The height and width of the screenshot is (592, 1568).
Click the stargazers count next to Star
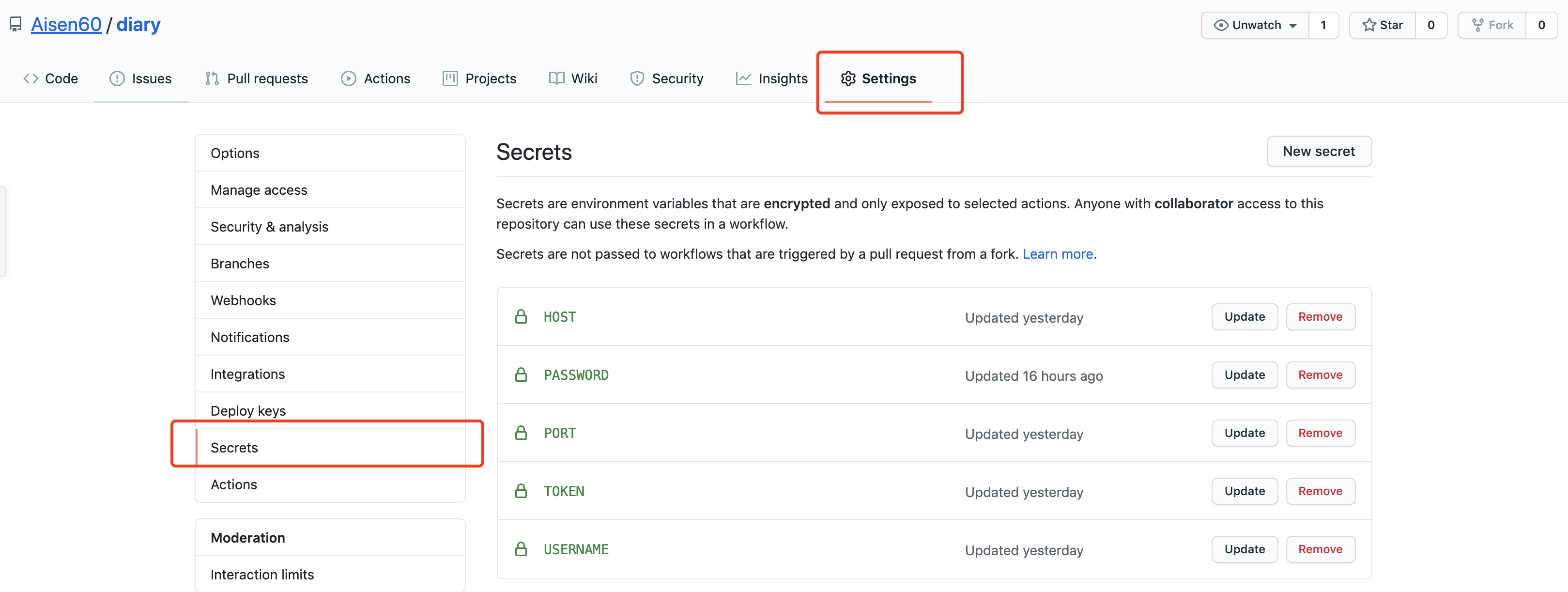tap(1431, 25)
